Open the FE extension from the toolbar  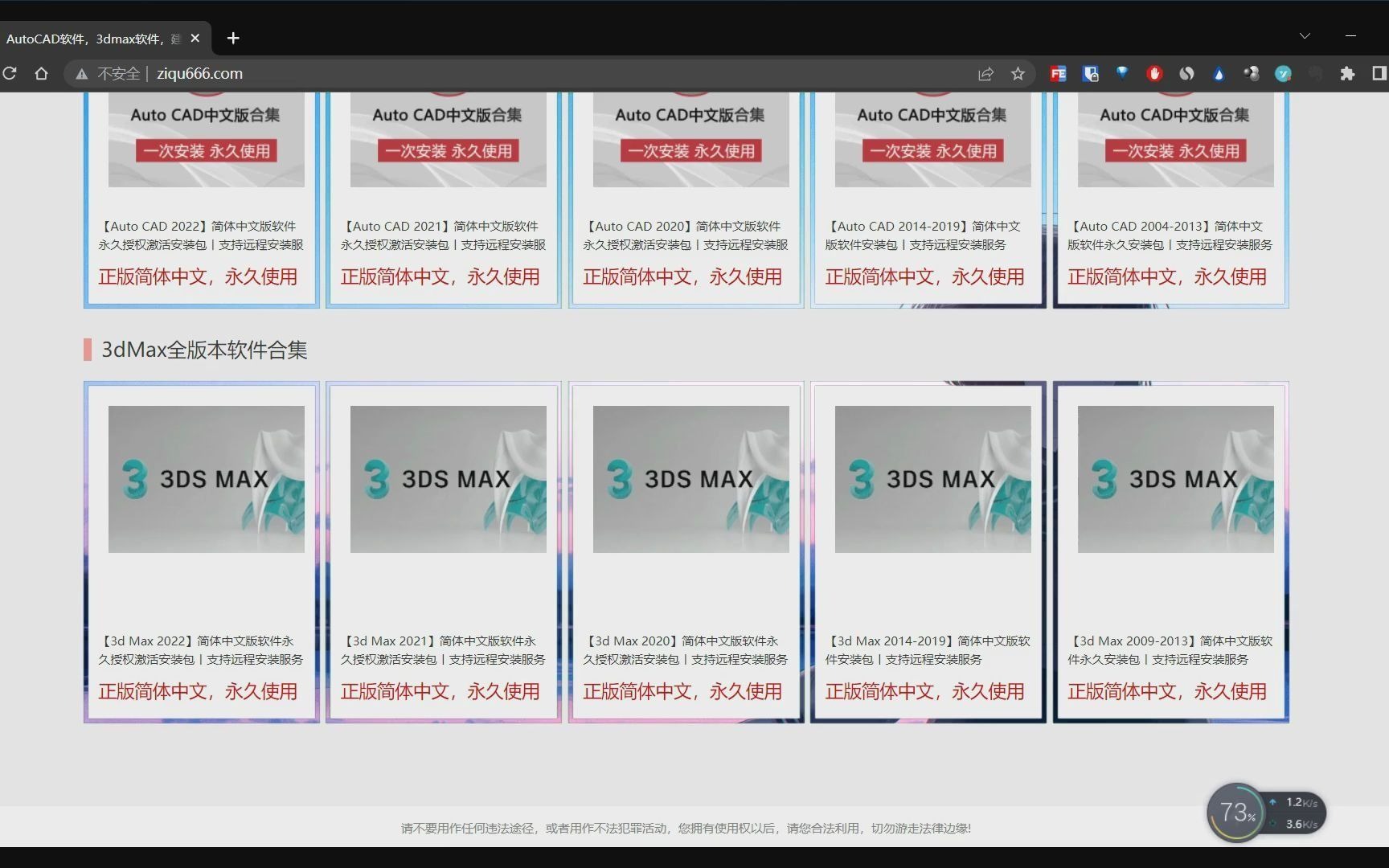(1058, 73)
